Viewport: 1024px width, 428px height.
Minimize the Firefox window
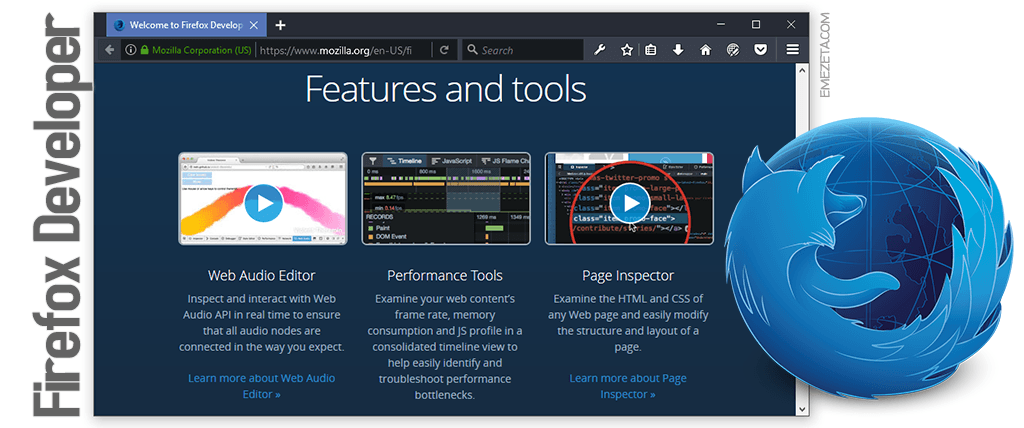(x=721, y=25)
